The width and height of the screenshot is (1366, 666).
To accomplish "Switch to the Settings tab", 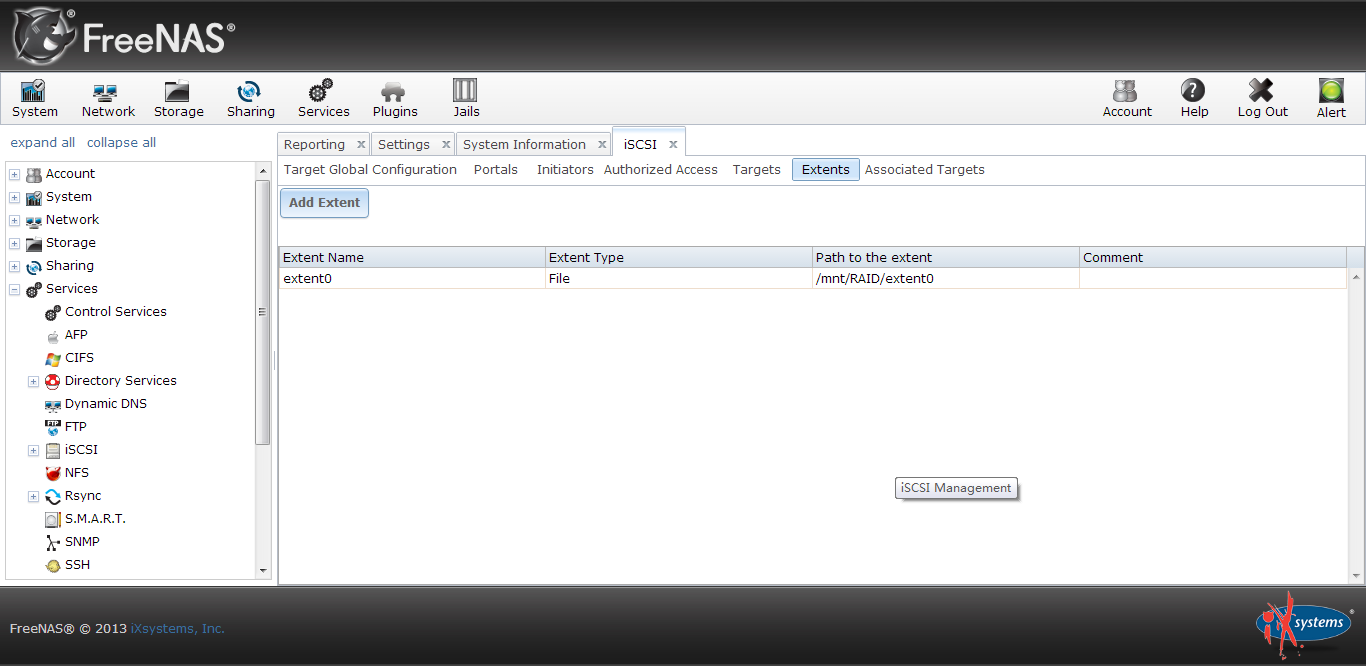I will click(404, 145).
